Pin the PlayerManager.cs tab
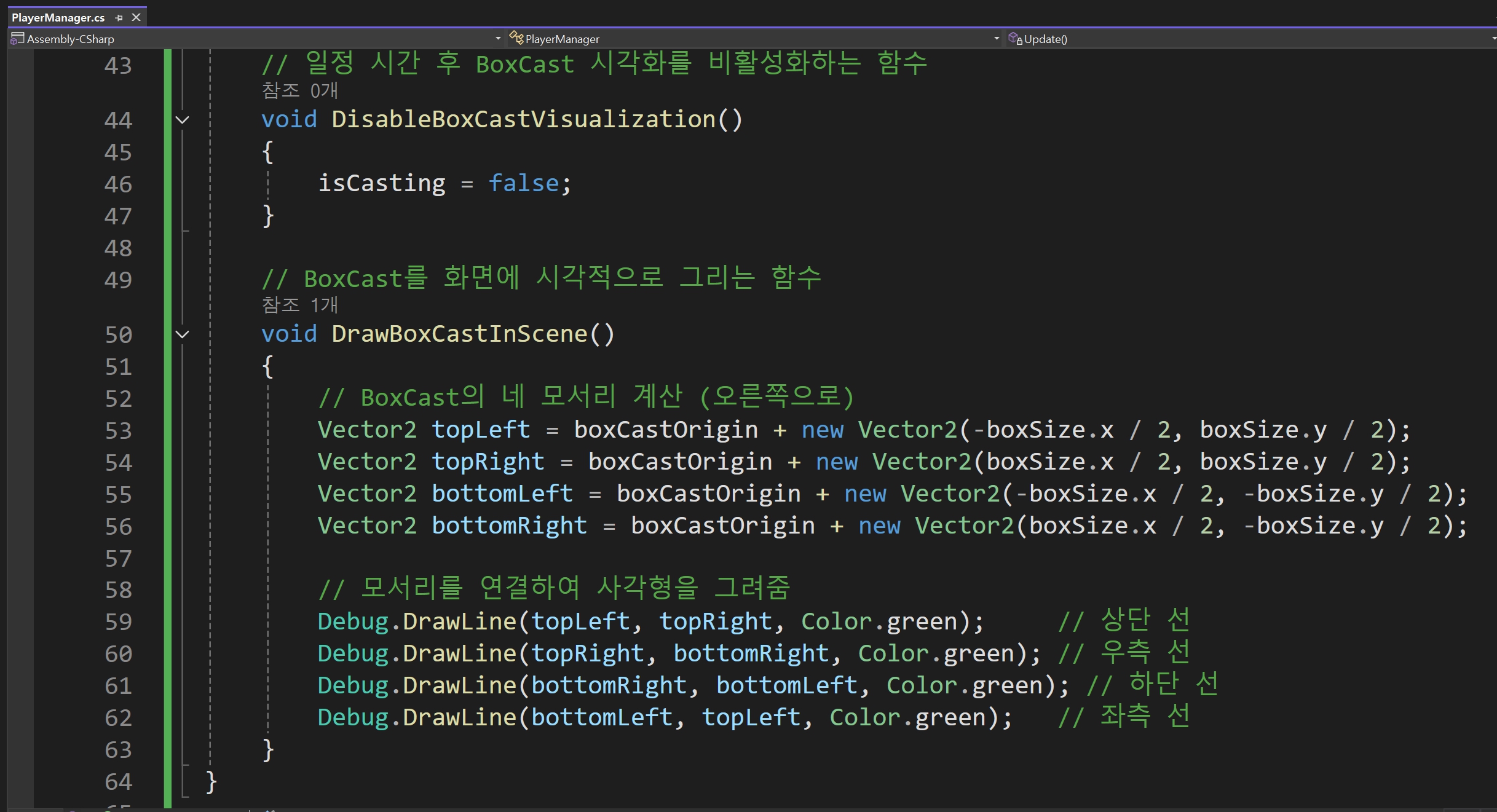The image size is (1497, 812). point(119,18)
